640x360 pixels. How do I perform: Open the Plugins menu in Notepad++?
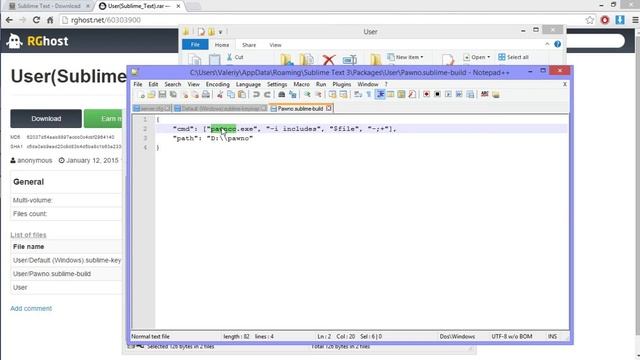point(342,84)
